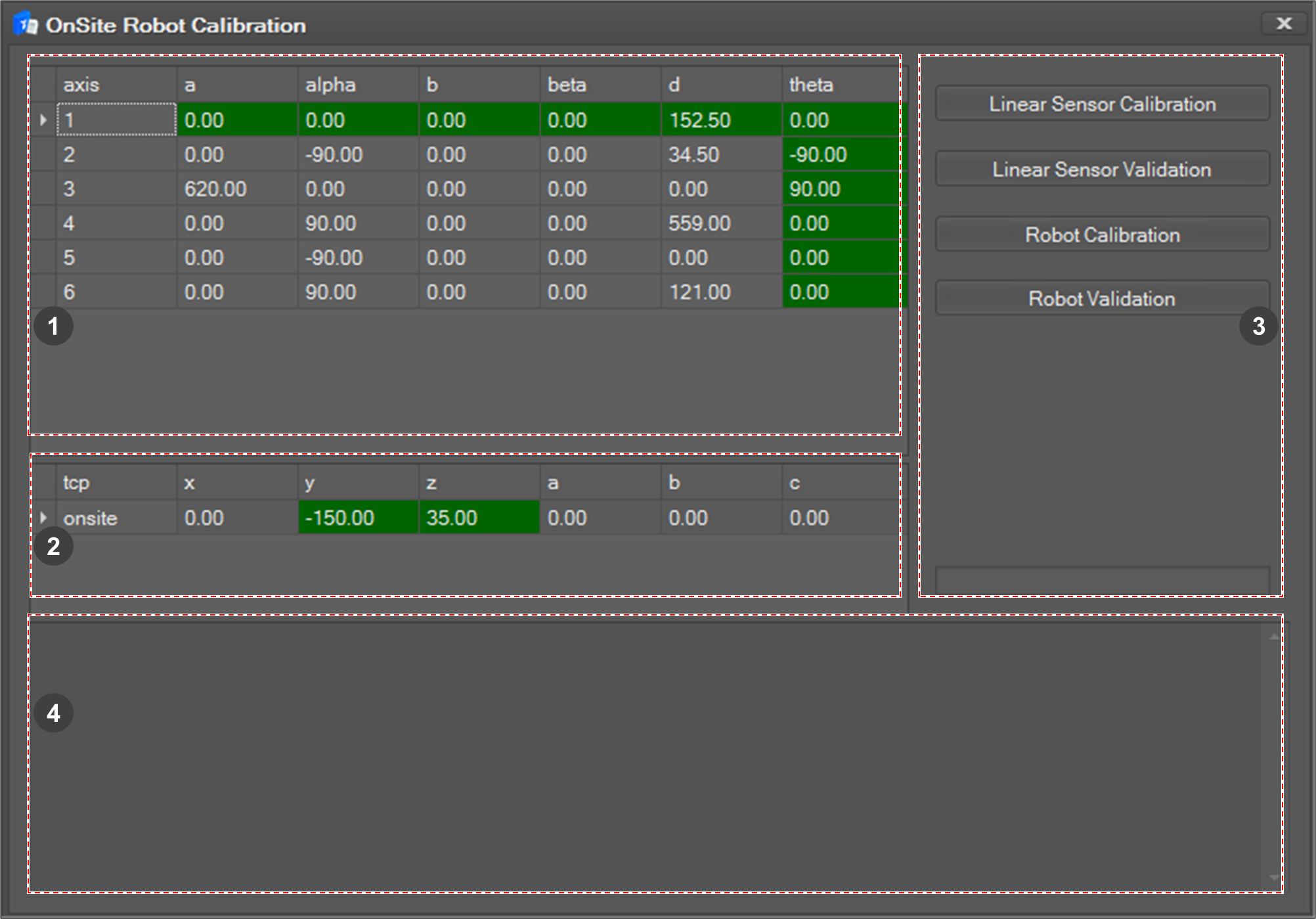Click the row selector arrow for the onsite TCP row
Viewport: 1316px width, 919px height.
tap(43, 518)
